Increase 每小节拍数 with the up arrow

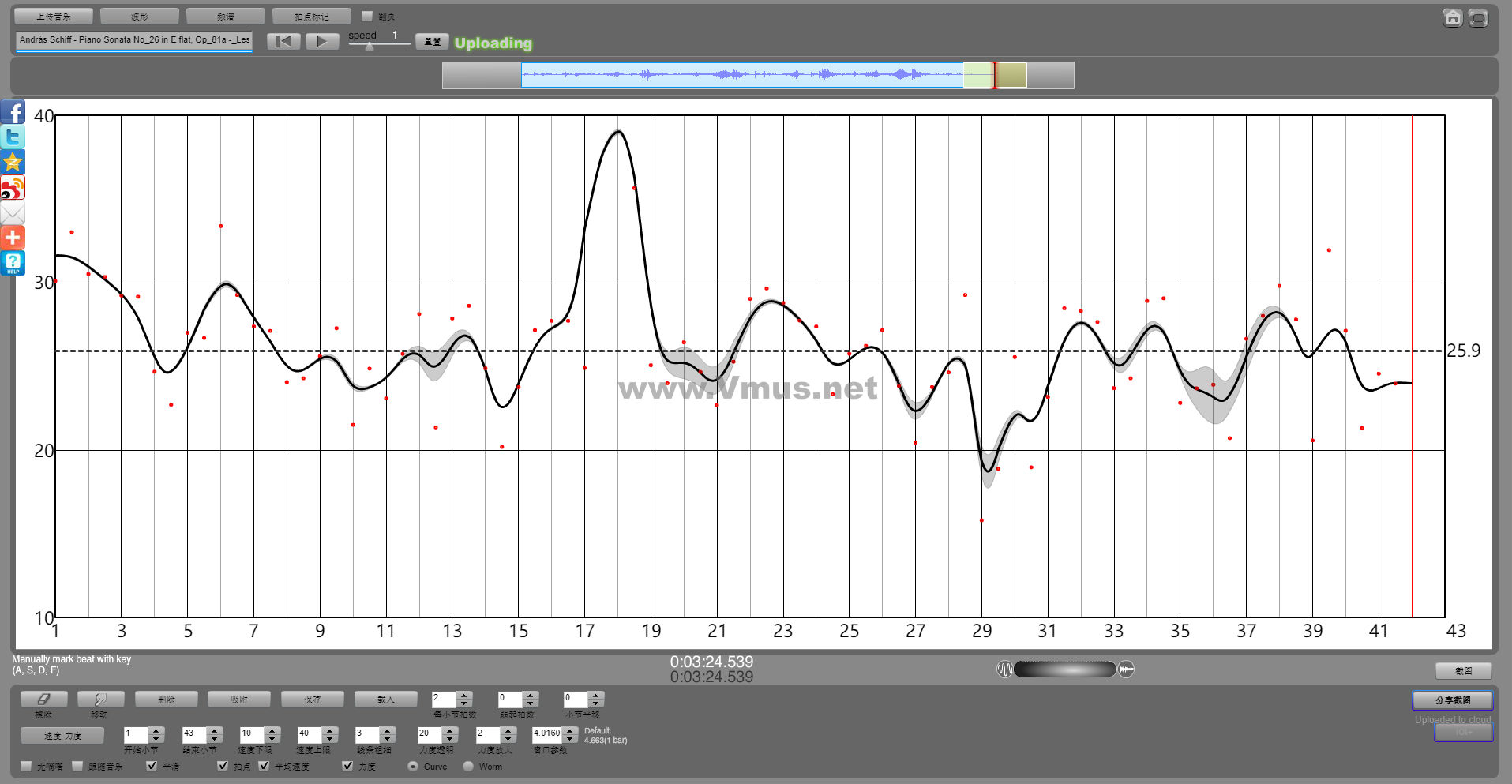pos(464,696)
